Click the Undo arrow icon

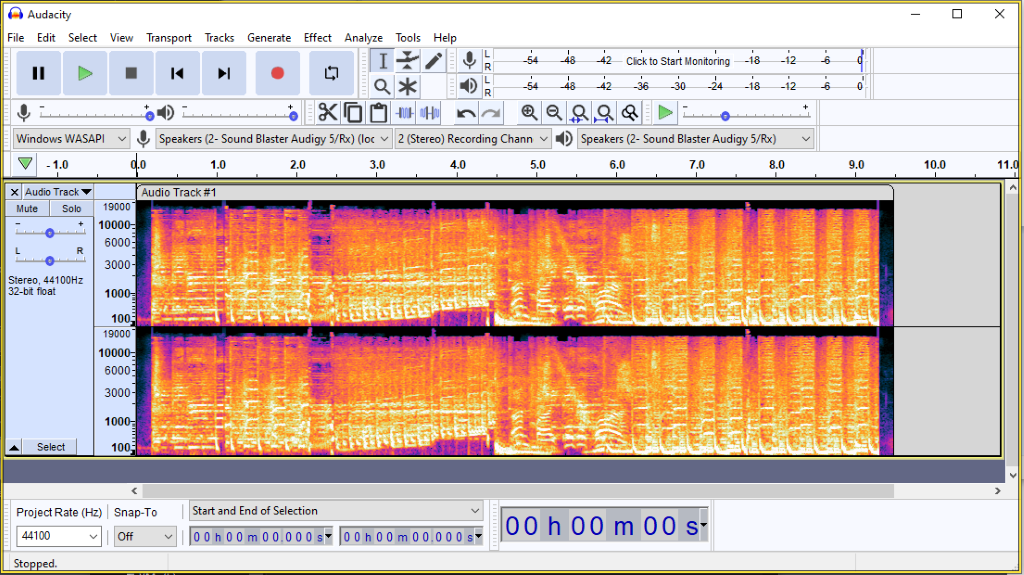point(466,113)
